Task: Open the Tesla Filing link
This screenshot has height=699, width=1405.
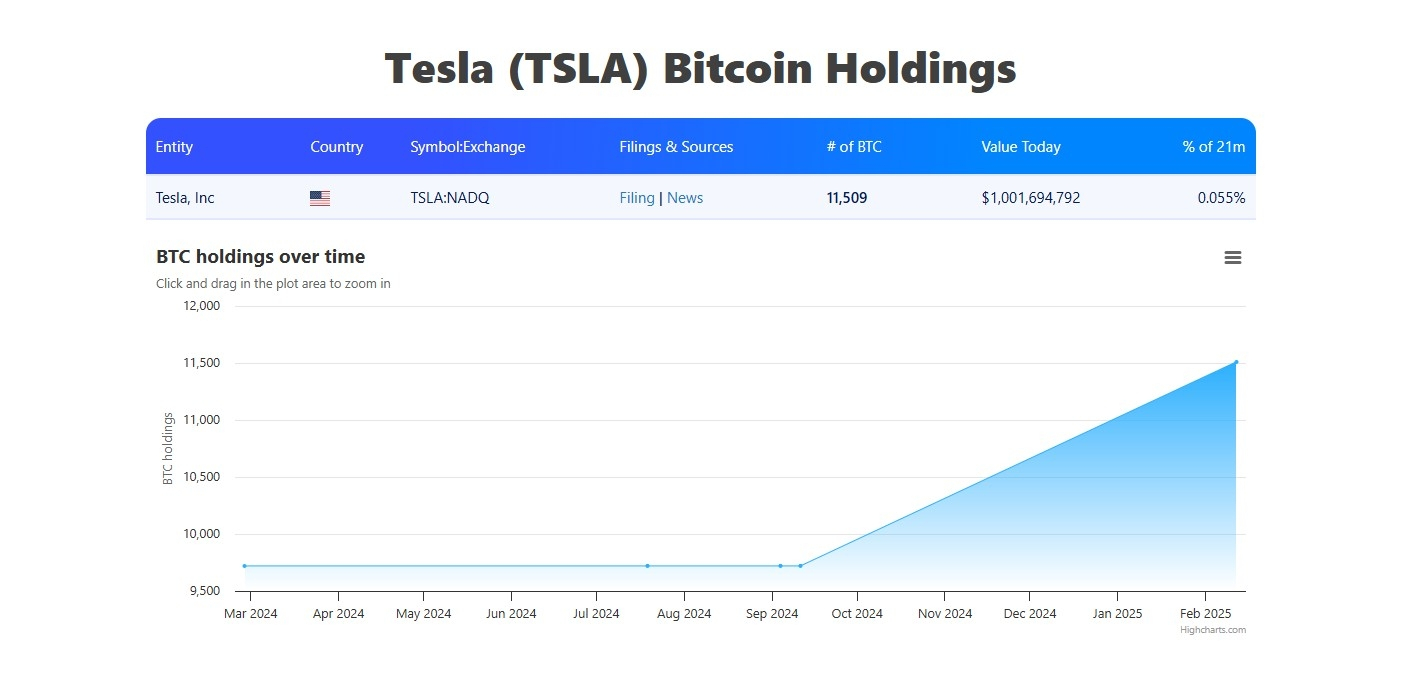Action: (637, 198)
